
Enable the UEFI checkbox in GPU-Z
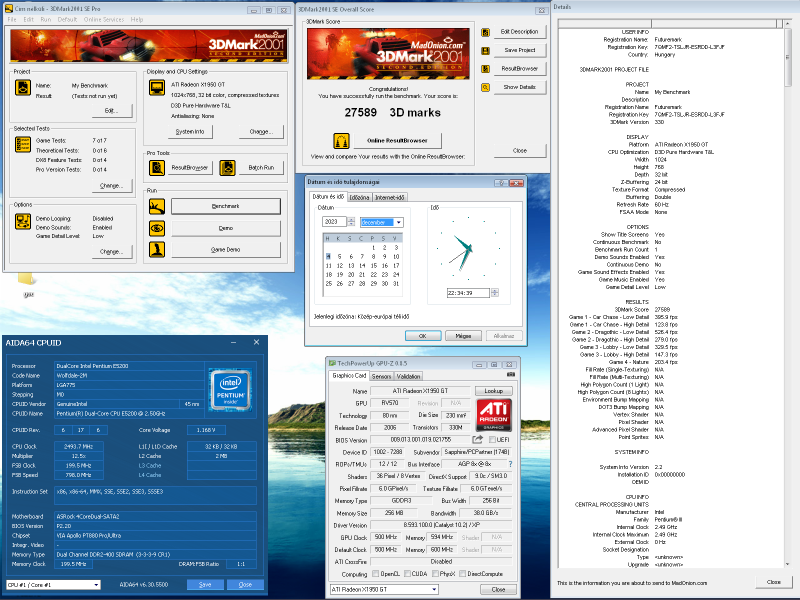pyautogui.click(x=492, y=440)
